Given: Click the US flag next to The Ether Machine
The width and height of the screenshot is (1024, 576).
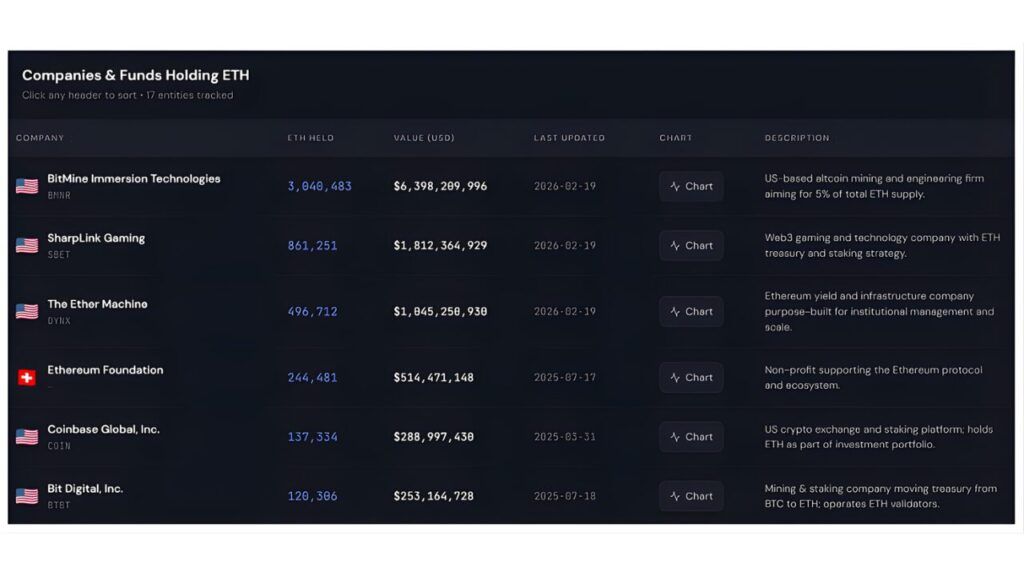Looking at the screenshot, I should pos(27,309).
